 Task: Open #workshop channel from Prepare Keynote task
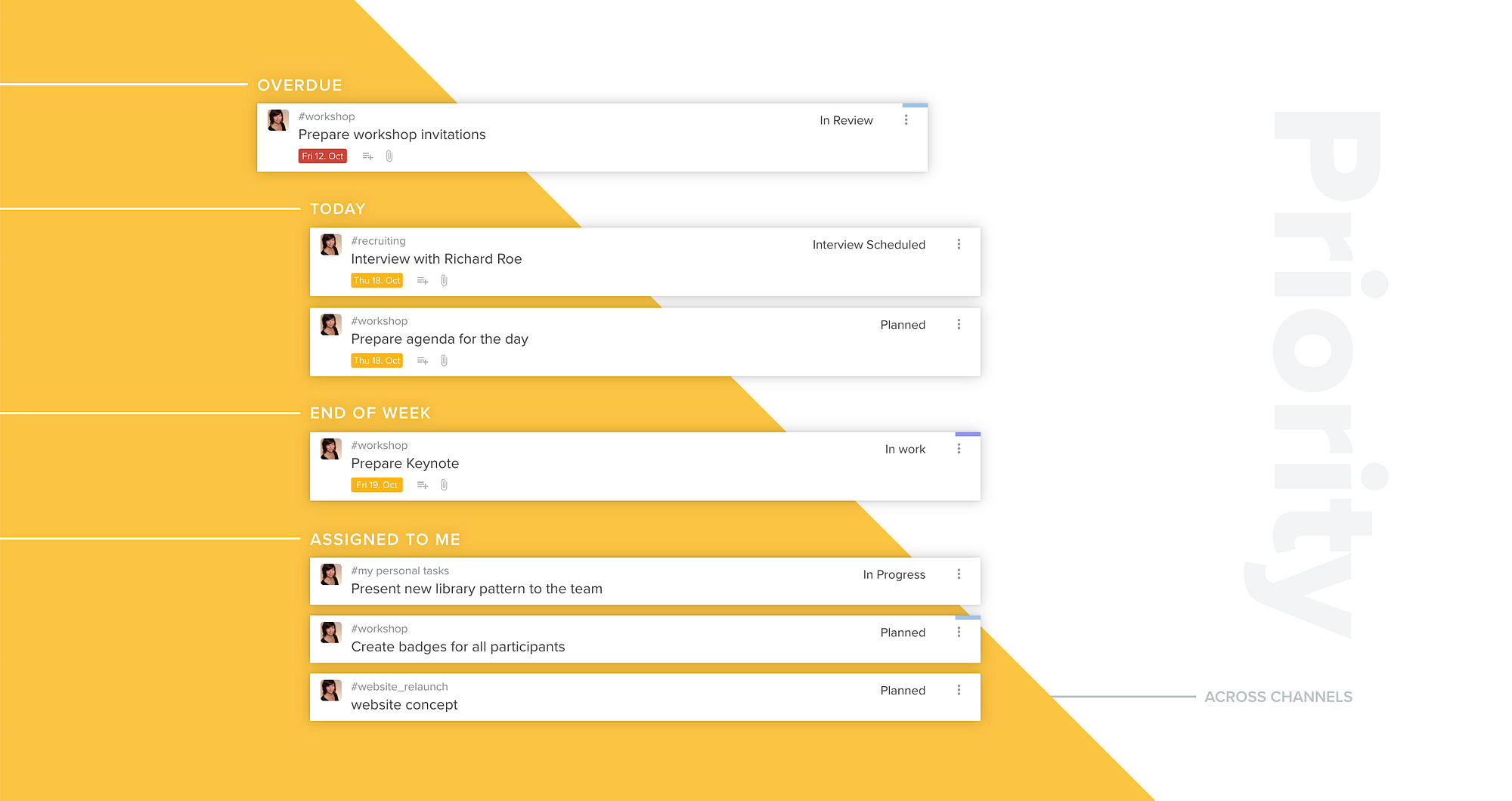point(380,446)
